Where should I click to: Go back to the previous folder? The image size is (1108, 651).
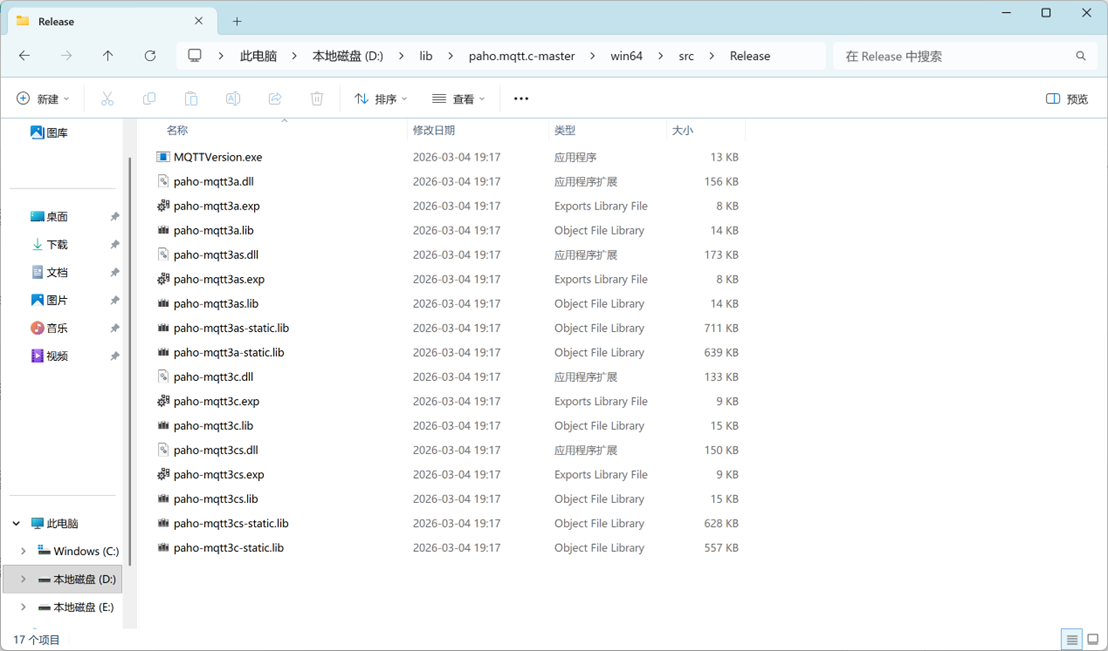click(x=25, y=56)
